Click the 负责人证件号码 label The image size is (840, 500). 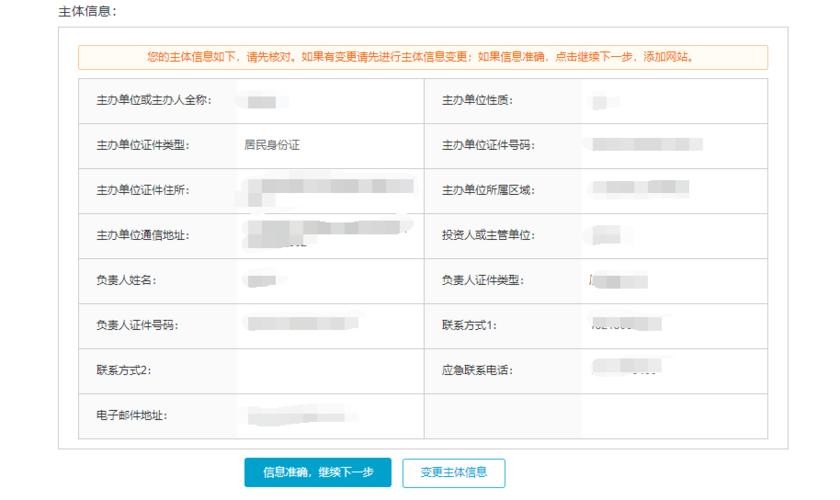coord(137,325)
